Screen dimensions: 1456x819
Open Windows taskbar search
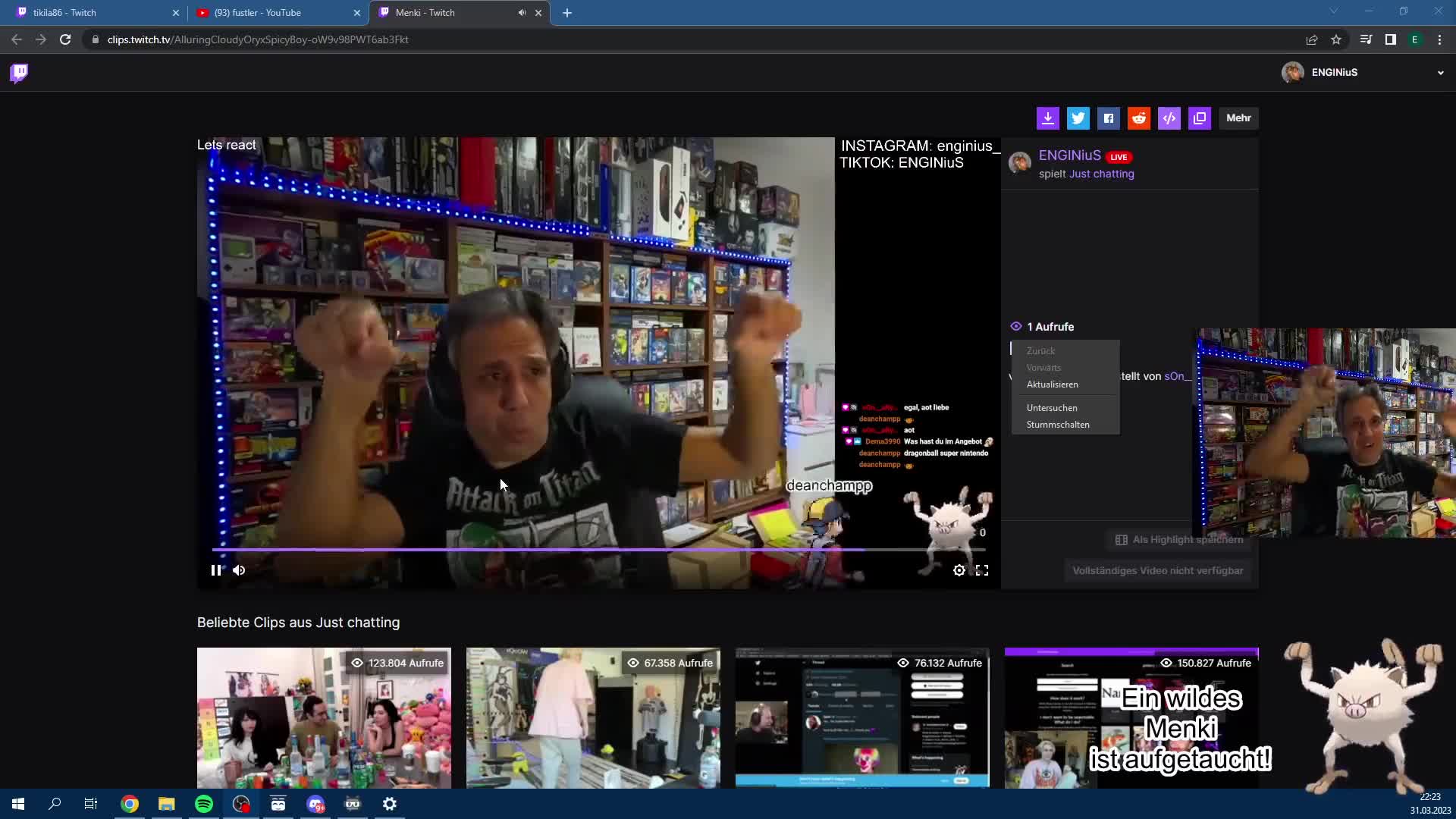tap(55, 804)
